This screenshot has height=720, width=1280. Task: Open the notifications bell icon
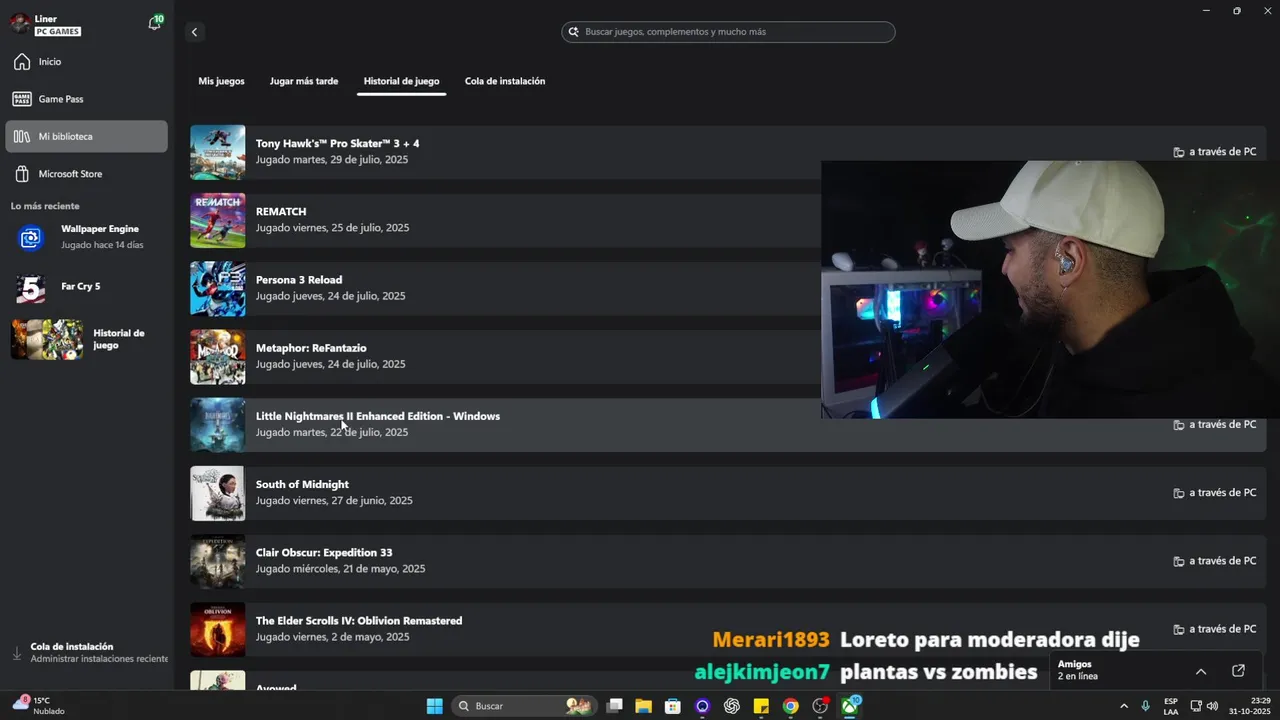[154, 23]
